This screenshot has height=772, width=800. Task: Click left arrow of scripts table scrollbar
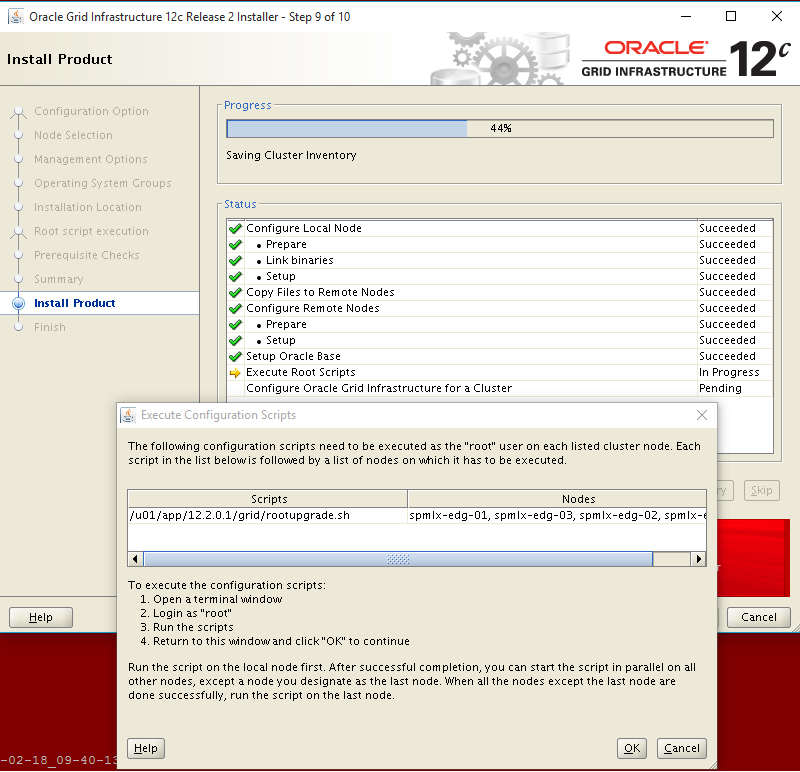pyautogui.click(x=135, y=559)
